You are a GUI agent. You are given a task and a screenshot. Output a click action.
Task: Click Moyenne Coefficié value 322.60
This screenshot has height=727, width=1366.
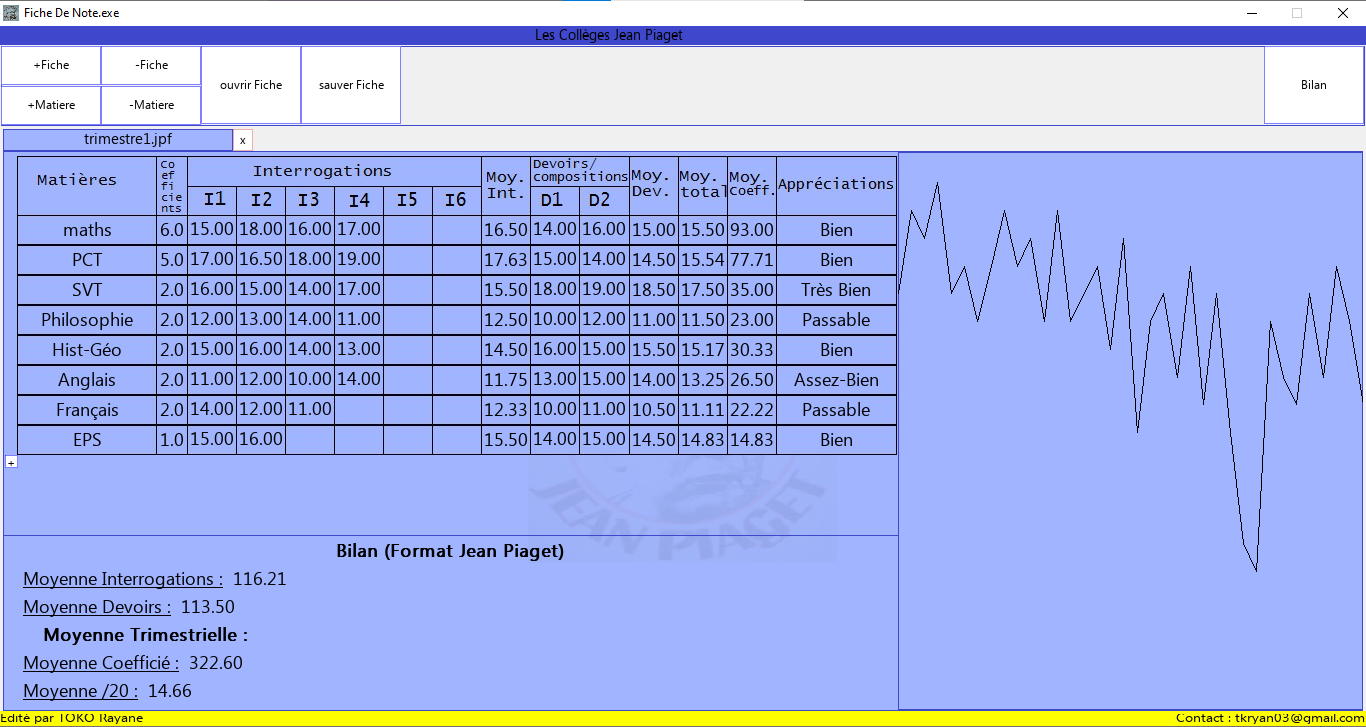tap(216, 663)
